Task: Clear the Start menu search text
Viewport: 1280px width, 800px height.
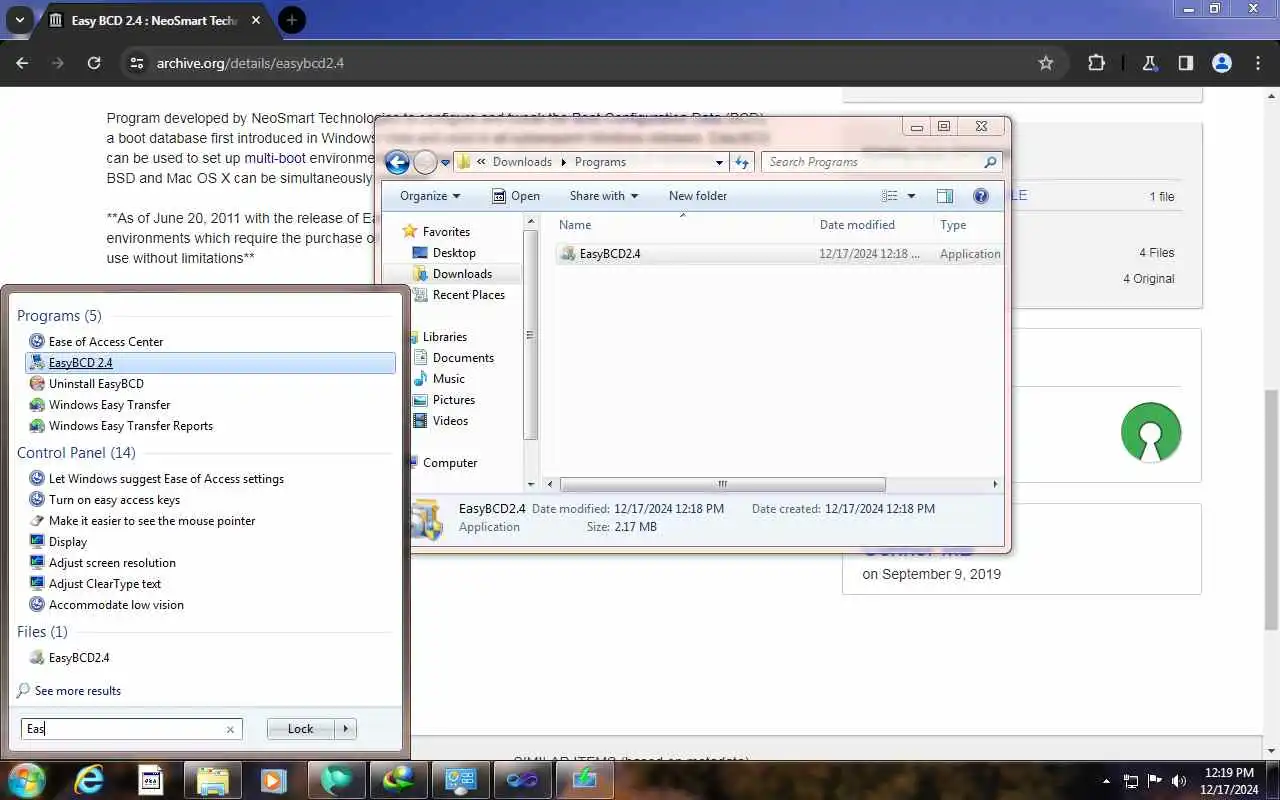Action: coord(230,729)
